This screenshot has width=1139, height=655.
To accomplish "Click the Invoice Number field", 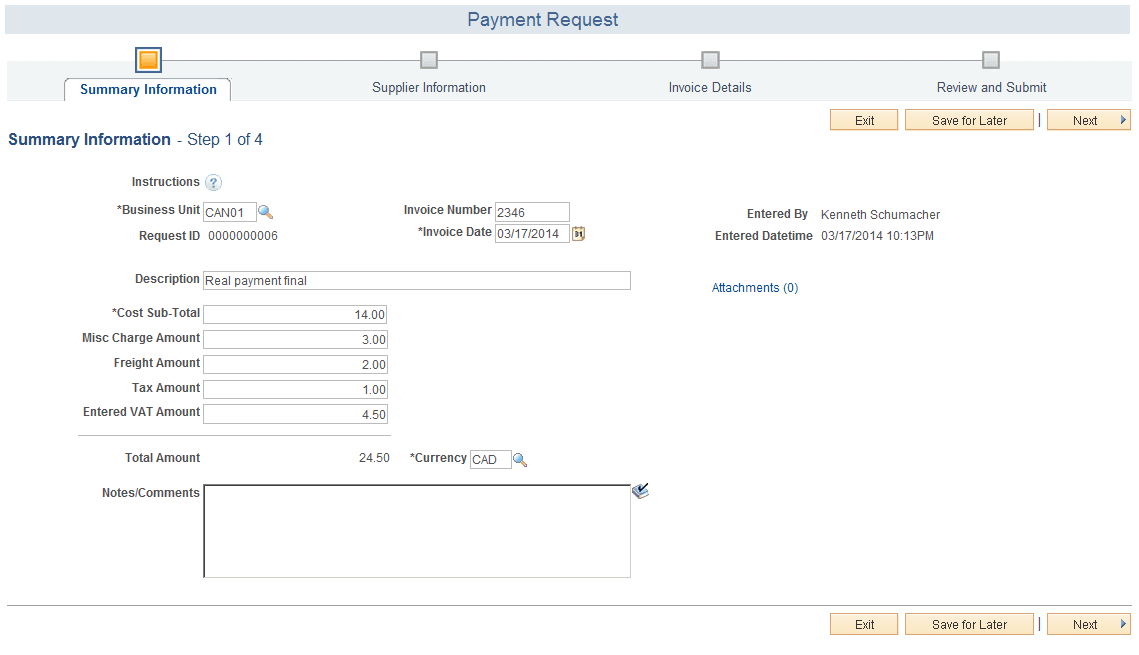I will click(x=531, y=211).
